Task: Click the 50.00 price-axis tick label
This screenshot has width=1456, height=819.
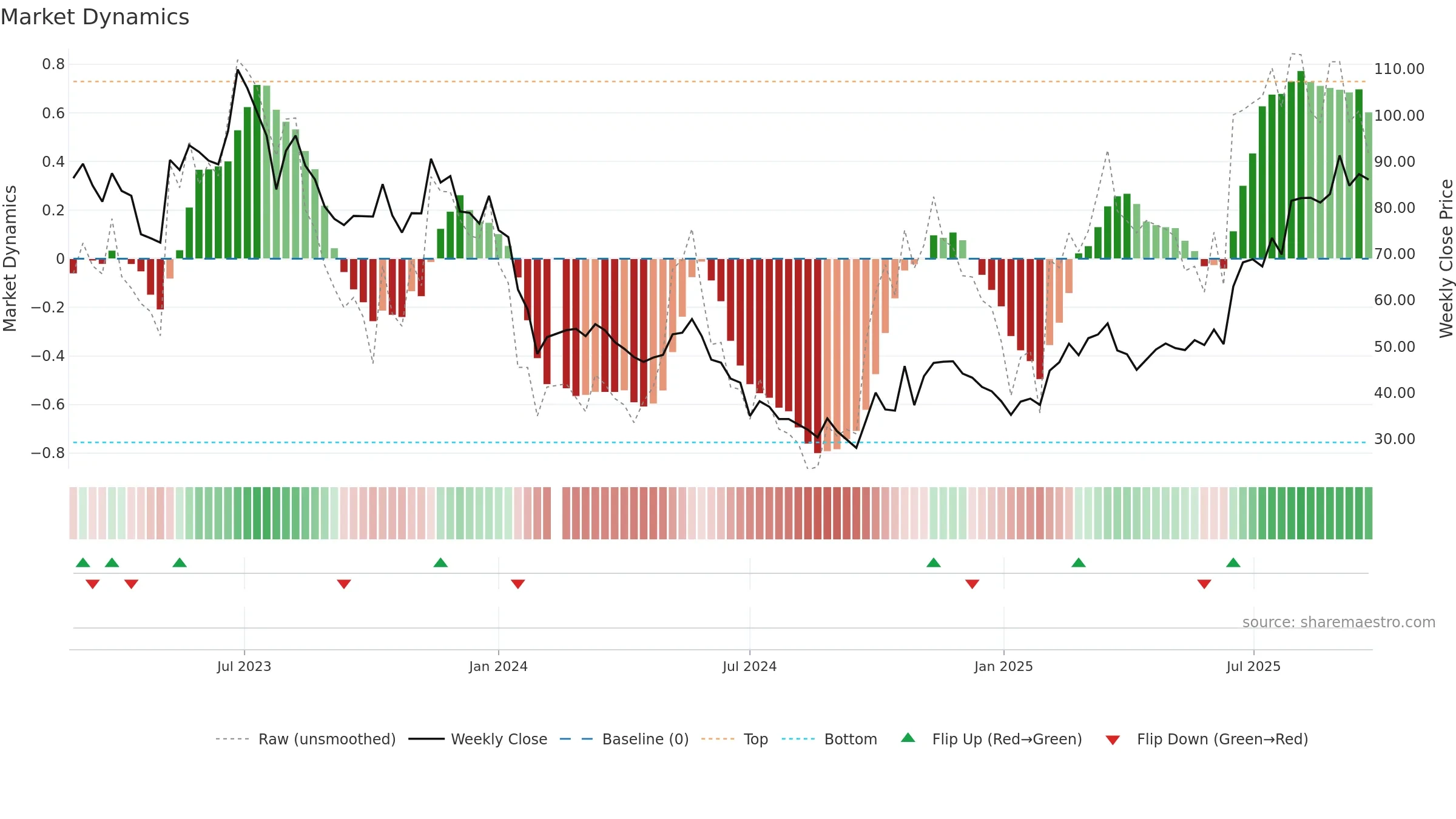Action: click(x=1395, y=346)
